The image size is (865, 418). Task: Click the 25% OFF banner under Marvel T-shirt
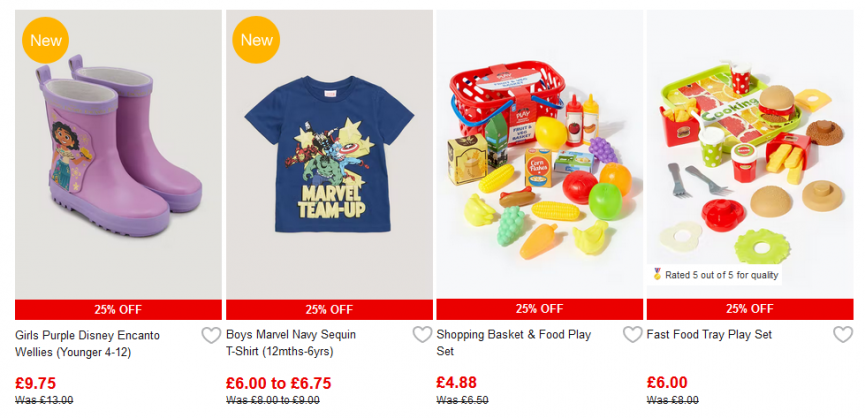(329, 309)
